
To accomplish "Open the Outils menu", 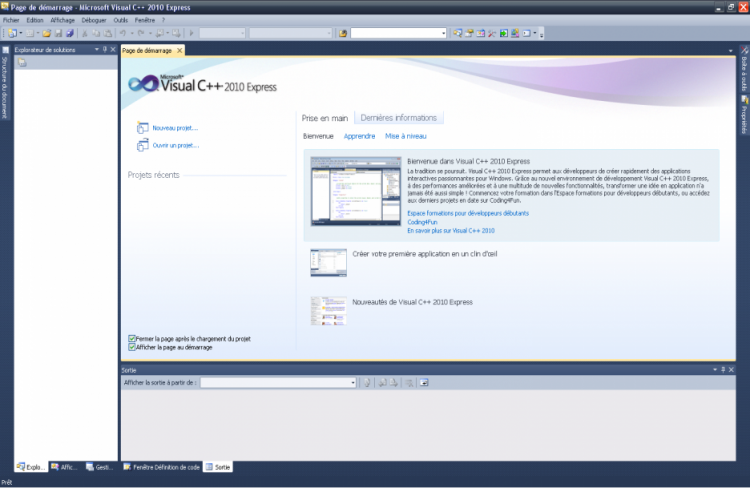I will tap(121, 20).
